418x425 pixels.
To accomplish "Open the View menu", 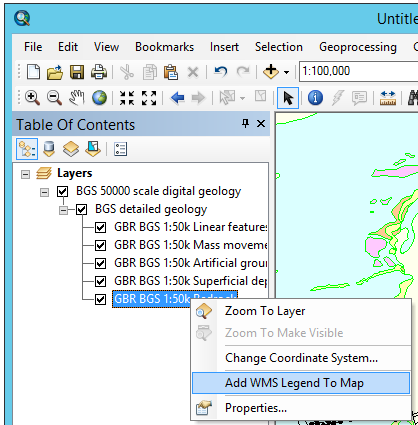I will tap(106, 47).
